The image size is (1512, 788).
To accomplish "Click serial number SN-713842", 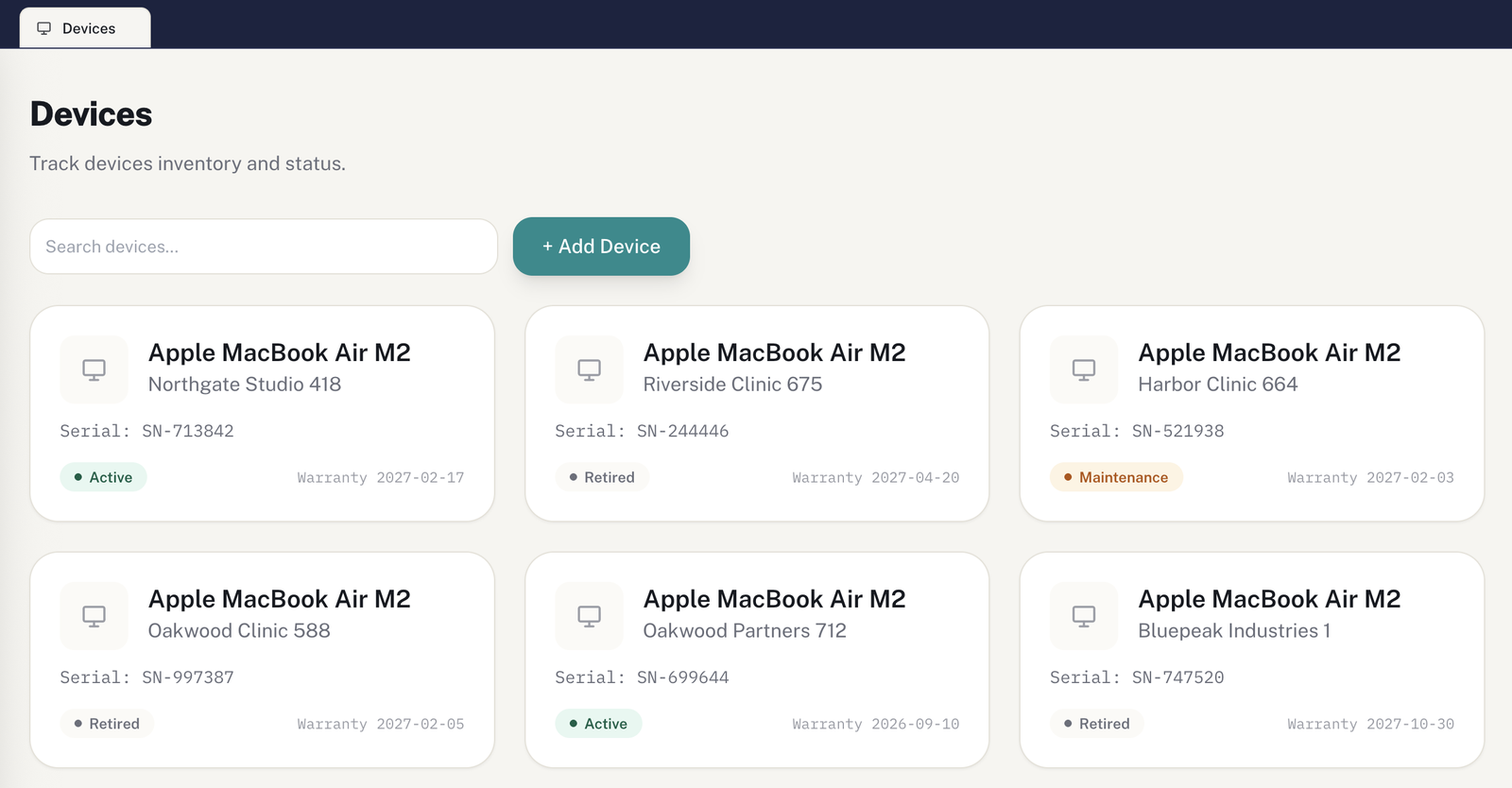I will tap(188, 431).
